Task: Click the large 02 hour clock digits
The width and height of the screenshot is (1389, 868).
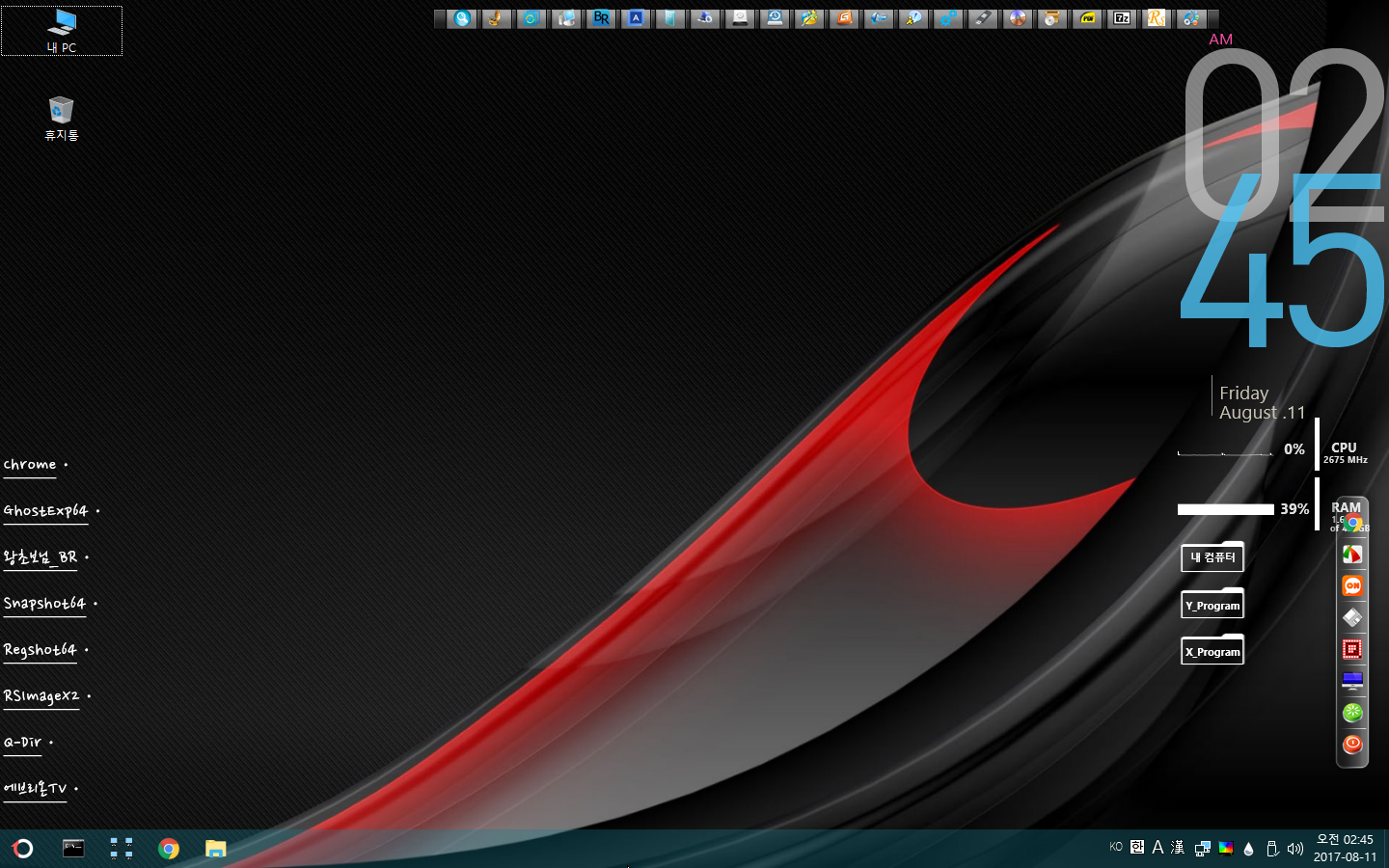Action: [1284, 135]
